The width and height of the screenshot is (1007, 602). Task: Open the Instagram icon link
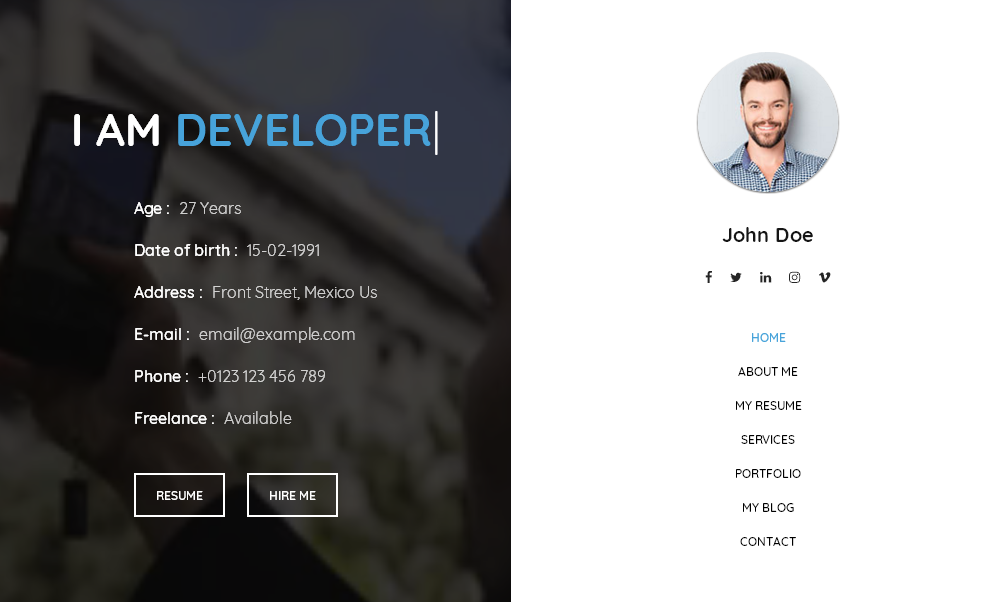coord(794,278)
